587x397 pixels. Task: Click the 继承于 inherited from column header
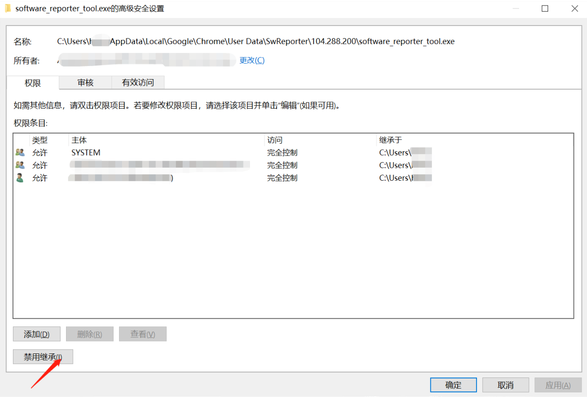click(x=390, y=140)
